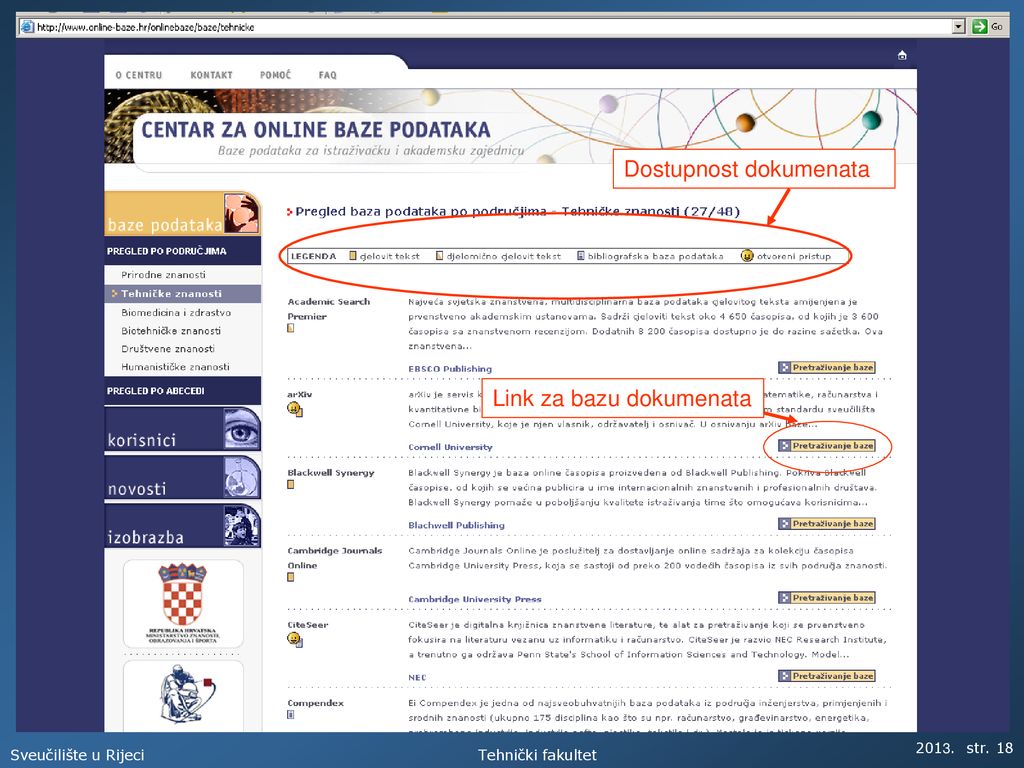Click the 'Sveučilište u Rijeci' slide footer text
This screenshot has height=768, width=1024.
[x=77, y=755]
